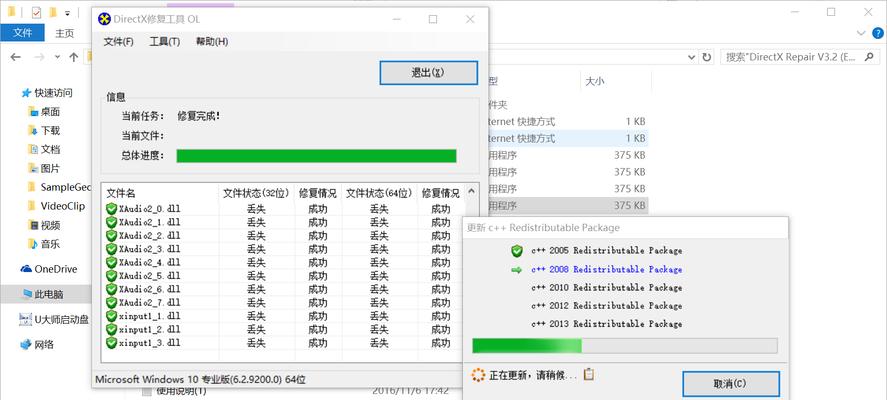Click the C++ update progress bar

tap(625, 346)
